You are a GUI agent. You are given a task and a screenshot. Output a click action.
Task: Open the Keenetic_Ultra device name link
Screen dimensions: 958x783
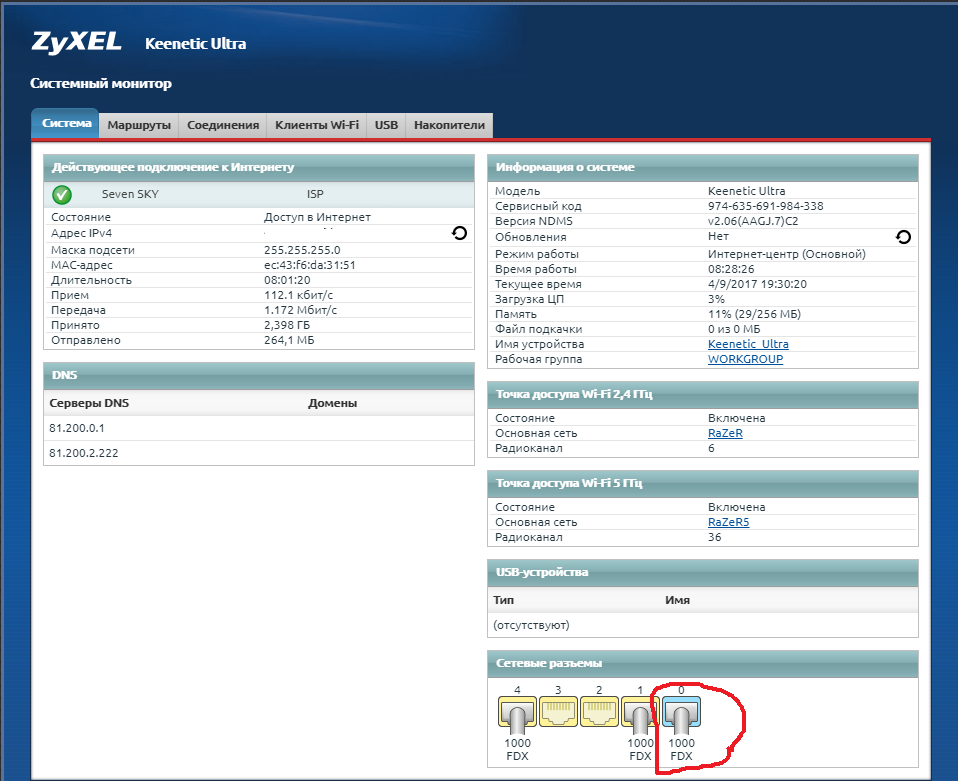748,344
